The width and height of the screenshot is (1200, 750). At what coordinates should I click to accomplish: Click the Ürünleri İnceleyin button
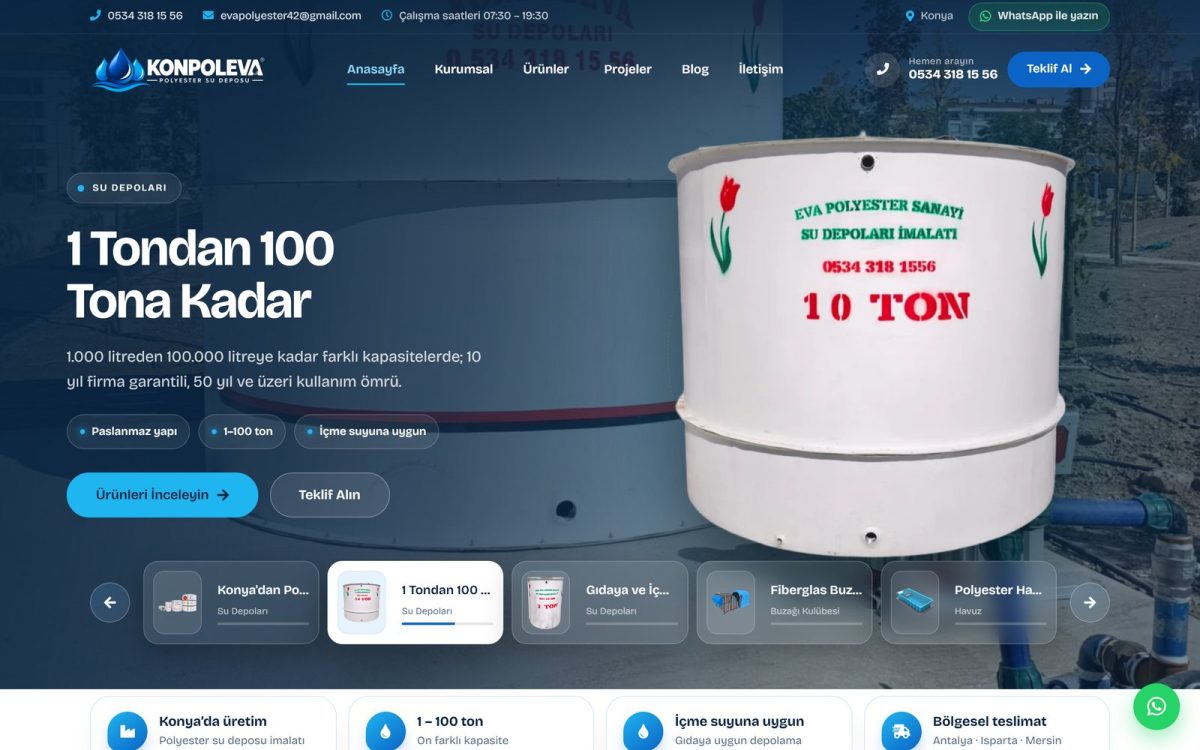pyautogui.click(x=162, y=495)
